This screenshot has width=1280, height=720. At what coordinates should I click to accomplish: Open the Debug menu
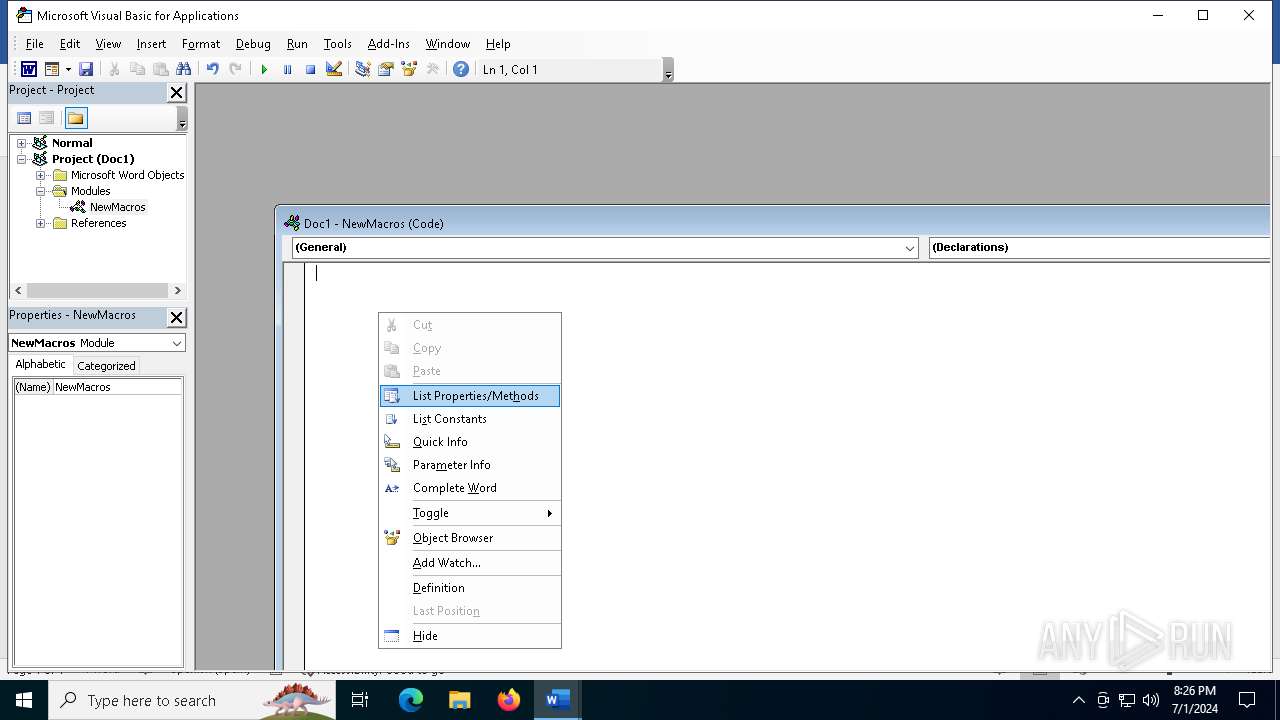pos(253,44)
